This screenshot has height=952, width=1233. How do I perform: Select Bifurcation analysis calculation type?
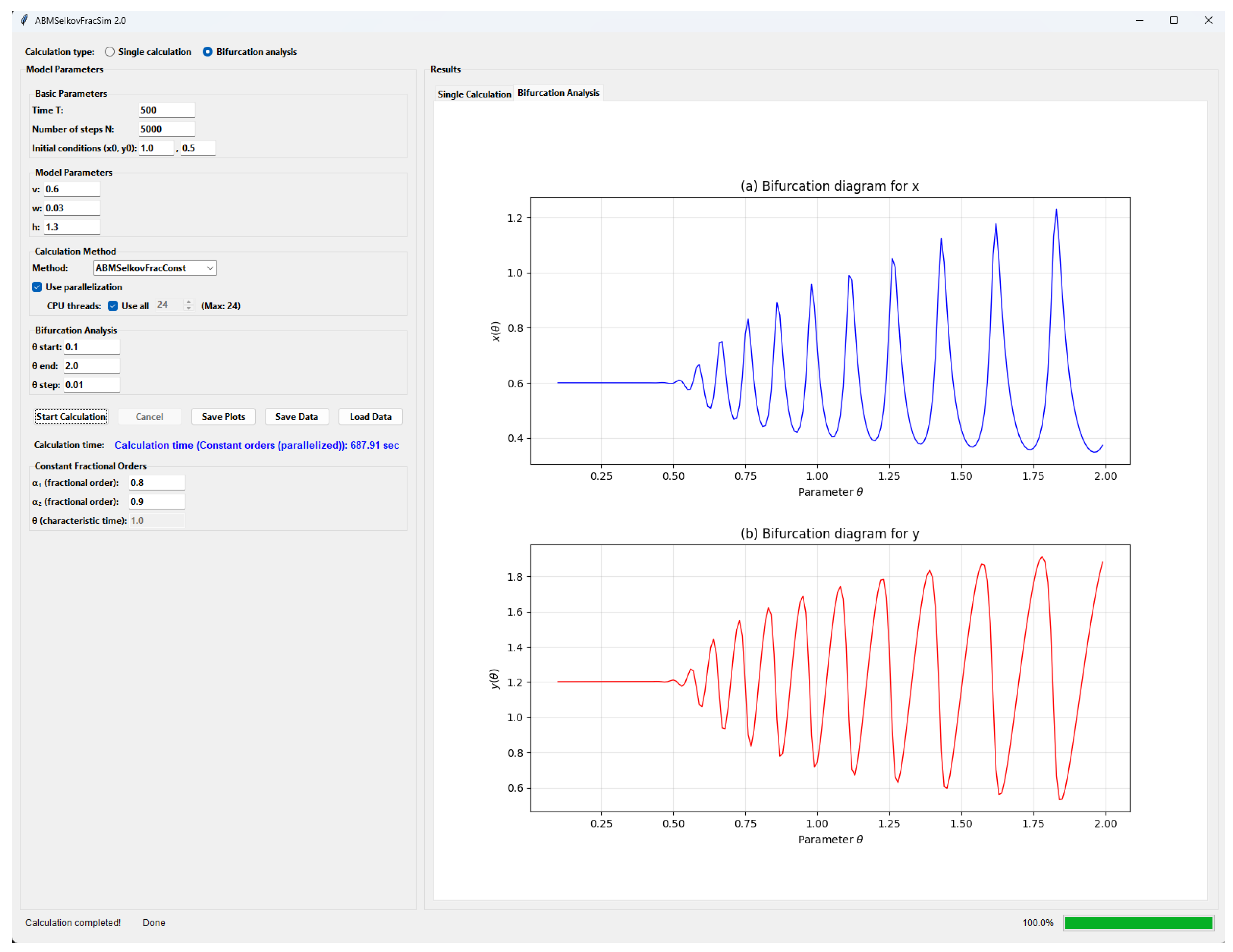point(208,52)
